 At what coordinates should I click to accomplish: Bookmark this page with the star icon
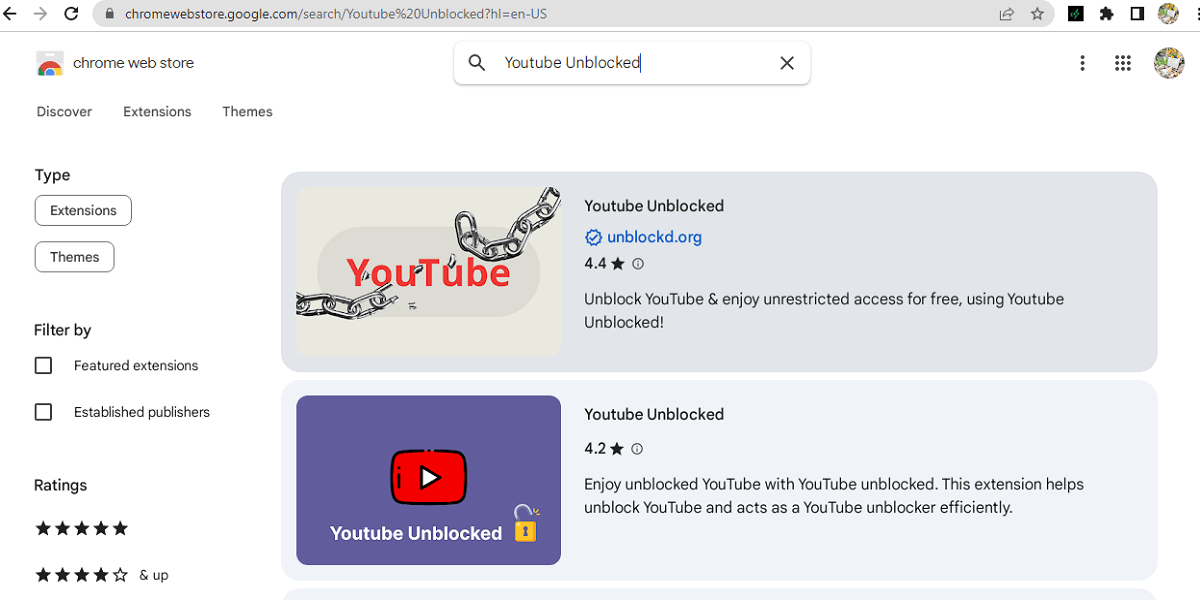[1037, 14]
